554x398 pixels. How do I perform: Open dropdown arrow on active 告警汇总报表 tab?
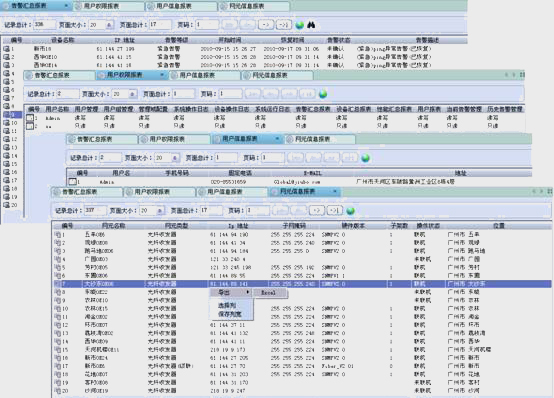pyautogui.click(x=66, y=6)
